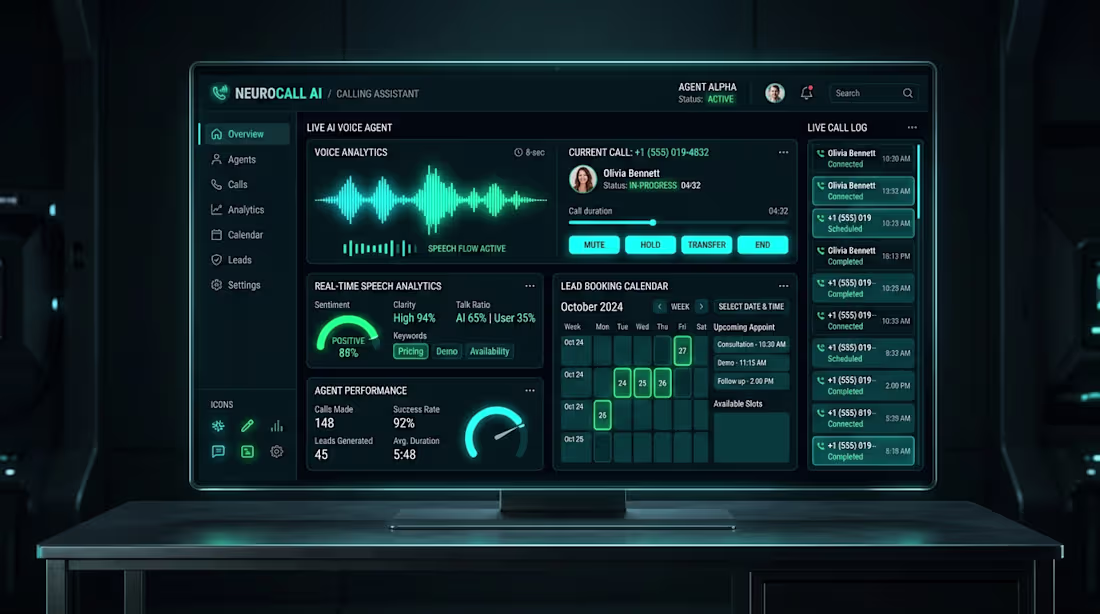Screen dimensions: 1100x614
Task: End the current call
Action: click(763, 245)
